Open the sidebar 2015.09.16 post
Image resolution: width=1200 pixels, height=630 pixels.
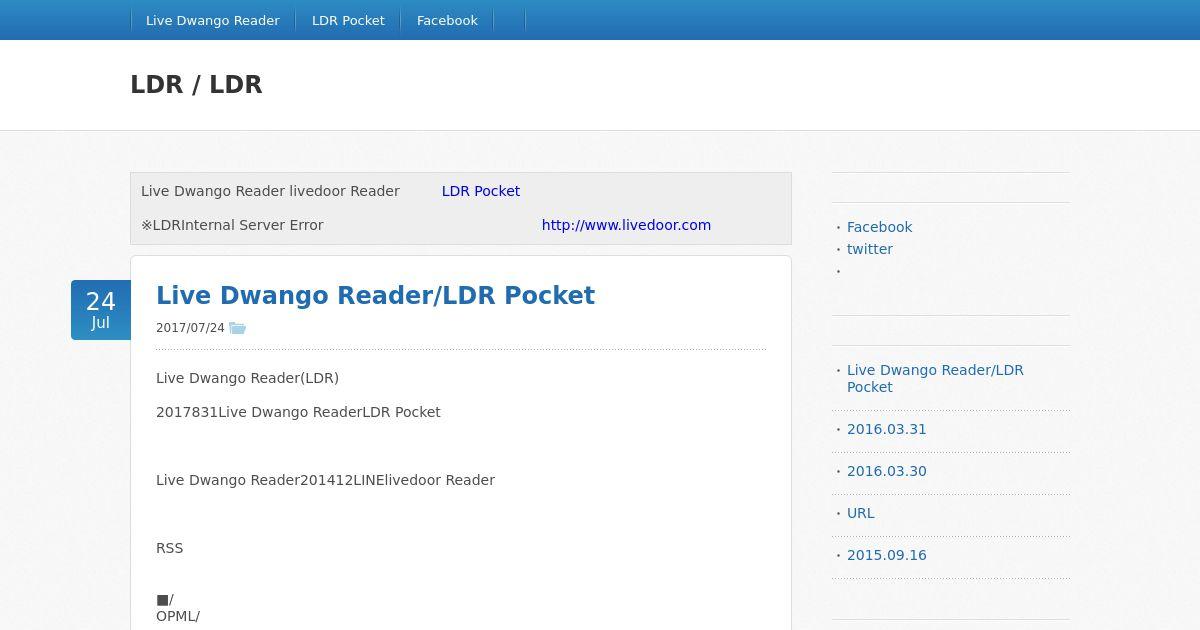[887, 555]
